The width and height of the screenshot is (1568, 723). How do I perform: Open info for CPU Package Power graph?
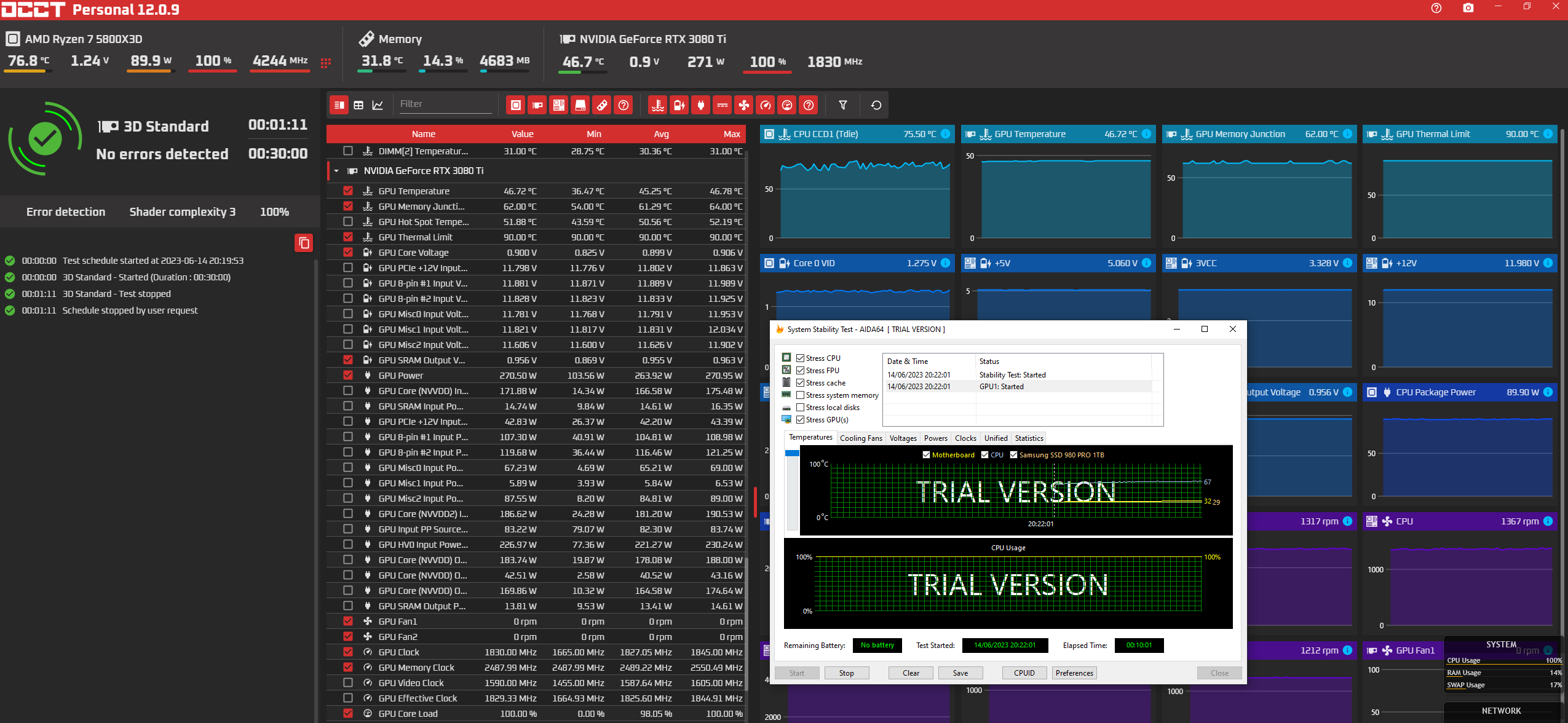(1548, 392)
